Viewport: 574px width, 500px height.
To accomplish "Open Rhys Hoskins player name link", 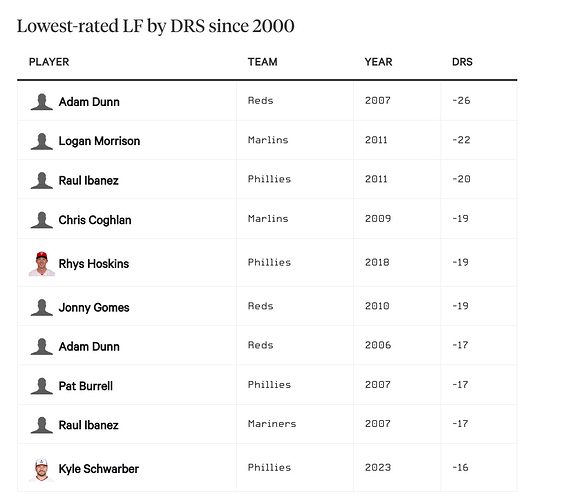I will tap(94, 264).
